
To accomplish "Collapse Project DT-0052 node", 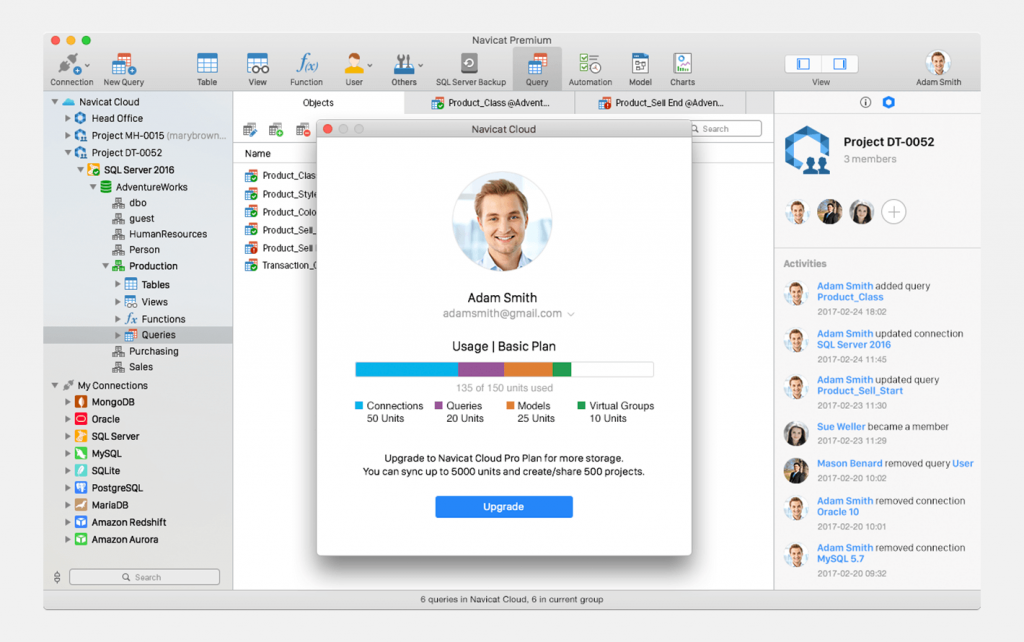I will 67,152.
